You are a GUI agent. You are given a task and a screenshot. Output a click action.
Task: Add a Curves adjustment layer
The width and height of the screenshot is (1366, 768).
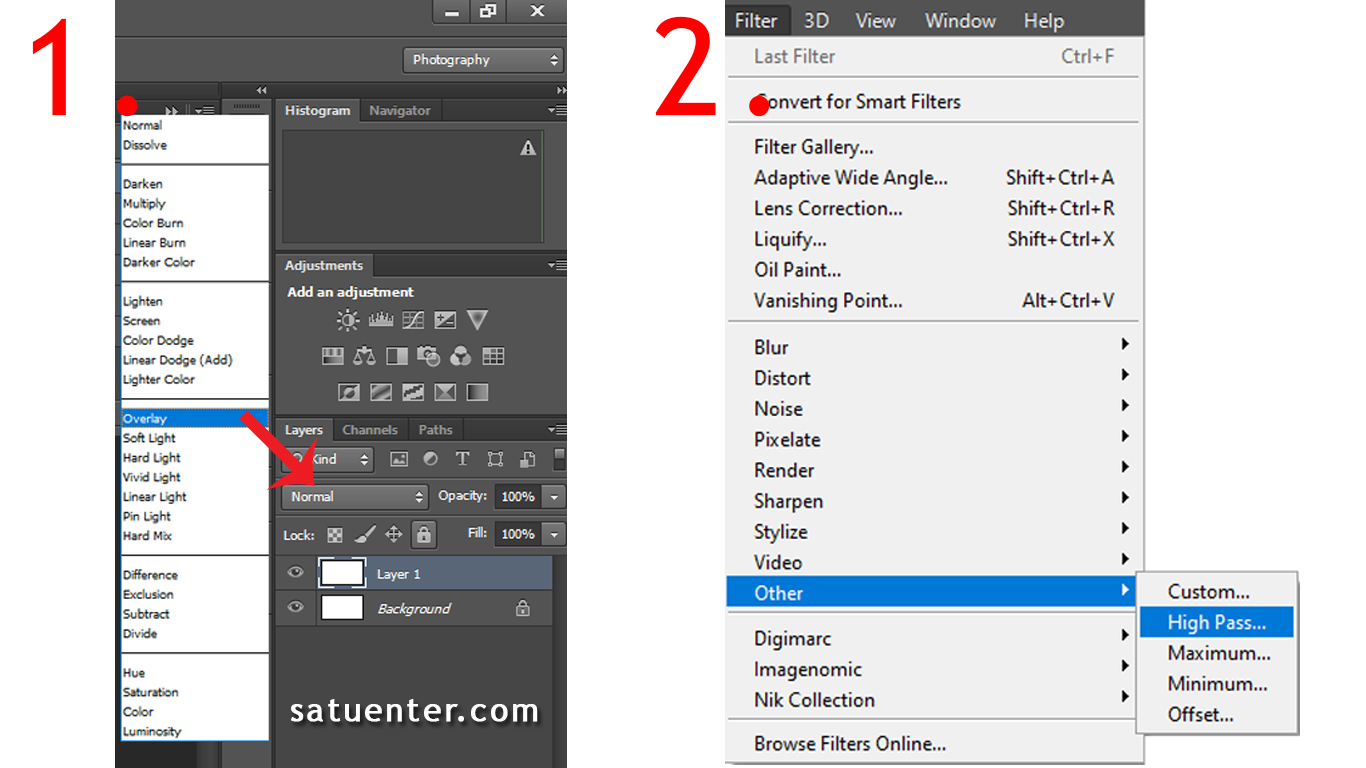[413, 320]
